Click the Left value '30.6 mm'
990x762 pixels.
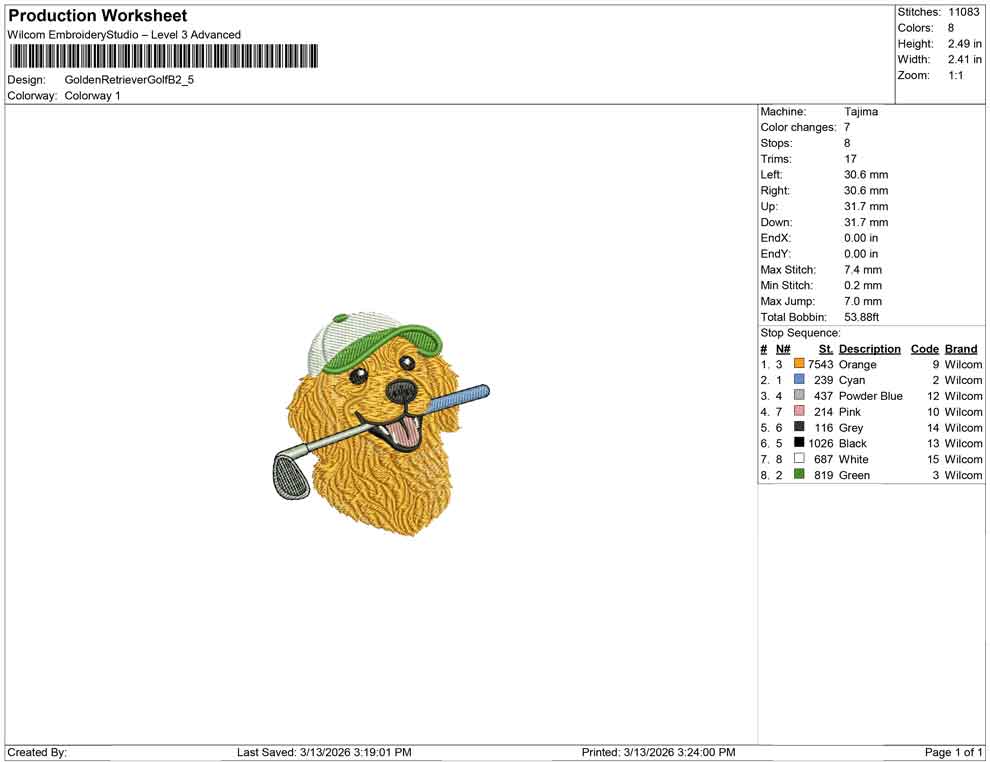[866, 175]
